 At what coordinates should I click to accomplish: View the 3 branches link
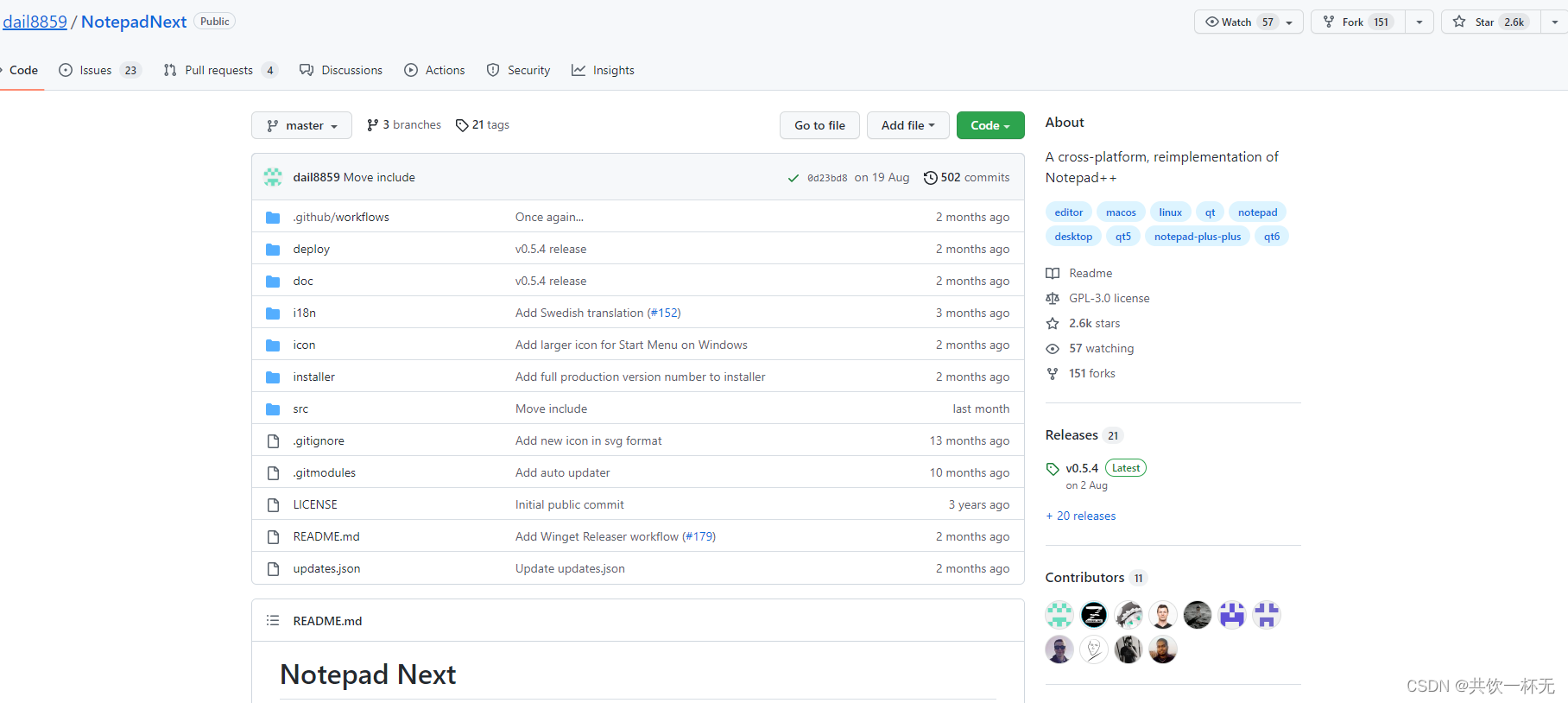click(x=403, y=125)
